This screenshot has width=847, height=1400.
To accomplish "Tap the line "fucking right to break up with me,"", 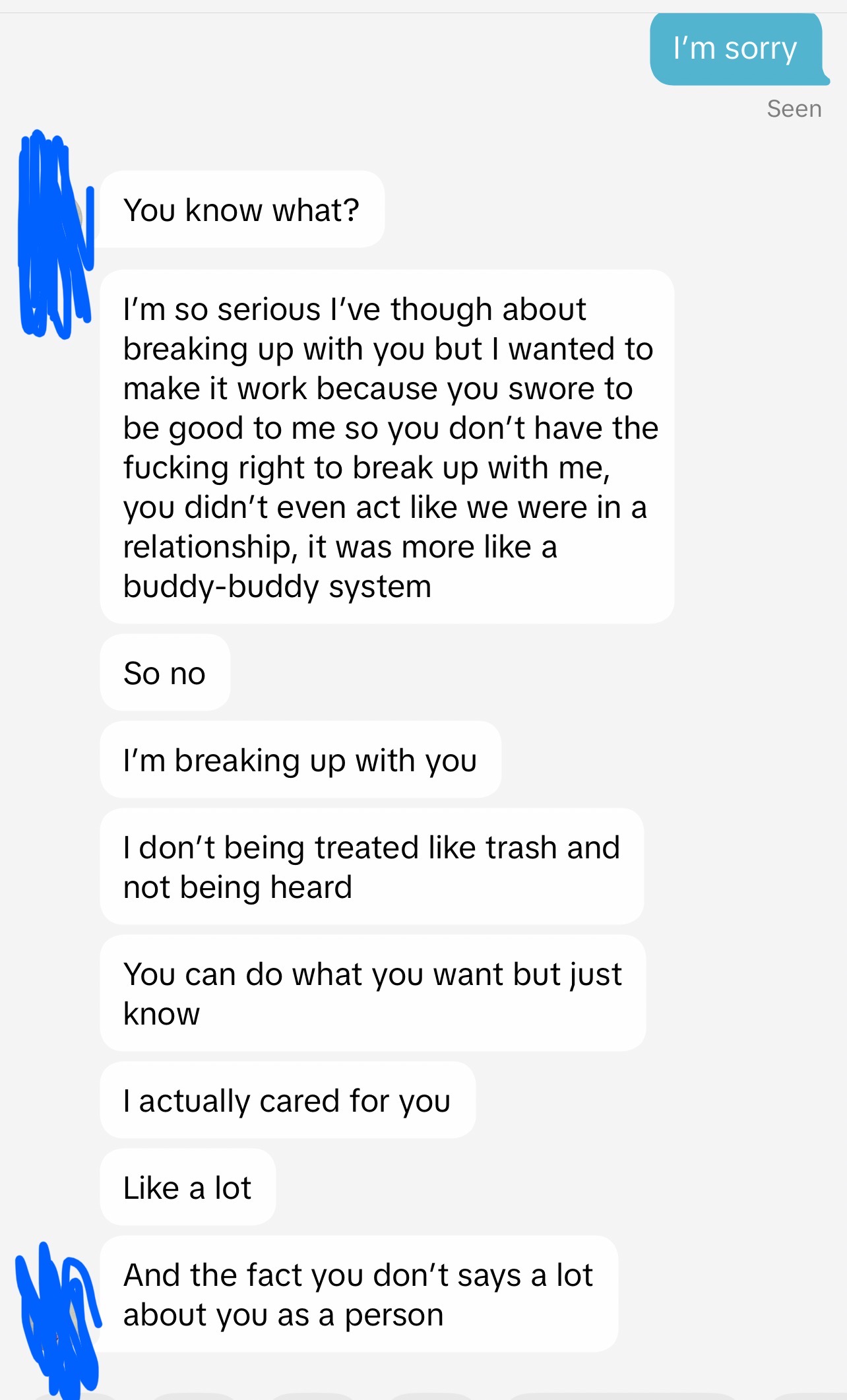I will 367,468.
